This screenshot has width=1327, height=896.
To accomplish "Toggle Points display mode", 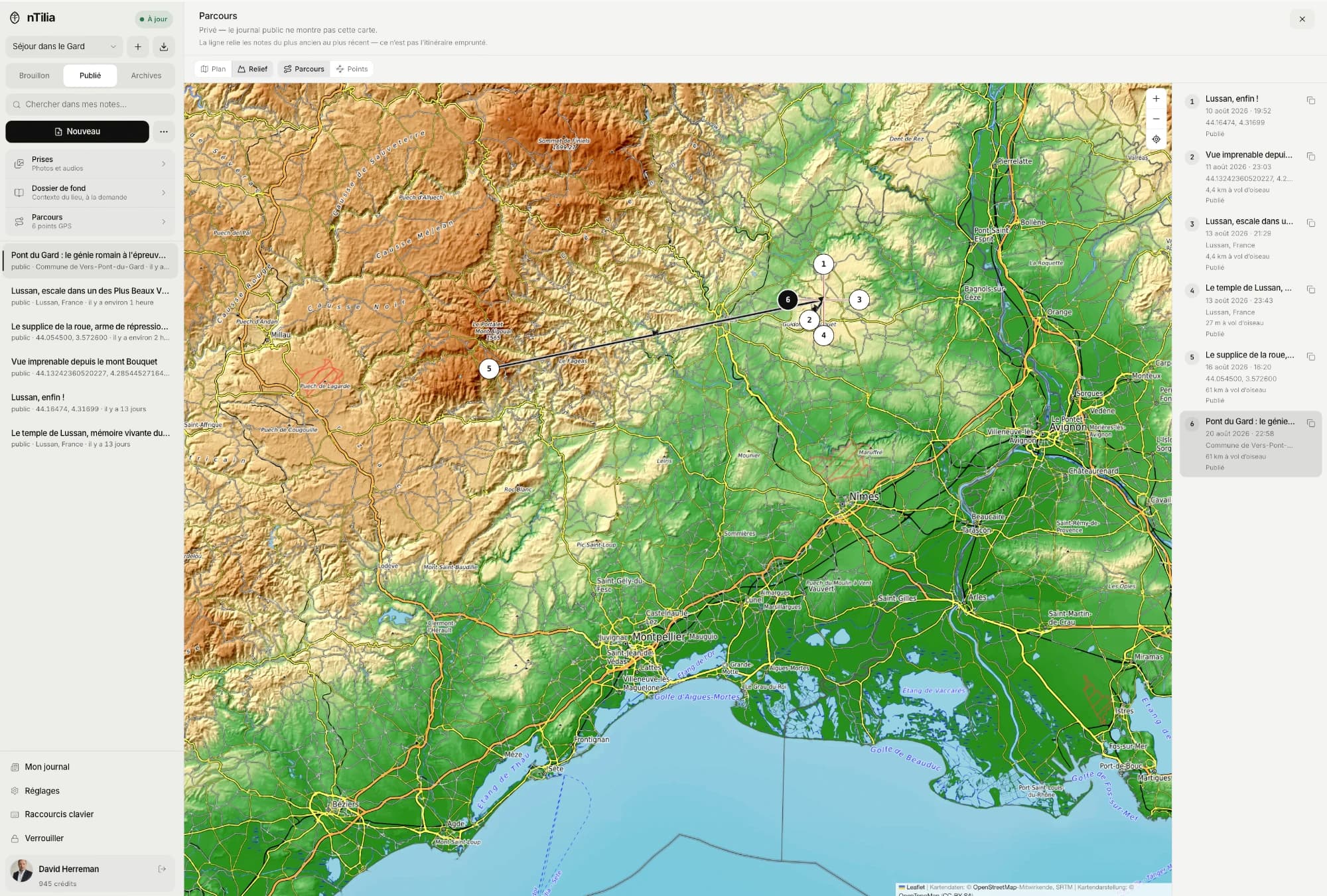I will pos(352,69).
